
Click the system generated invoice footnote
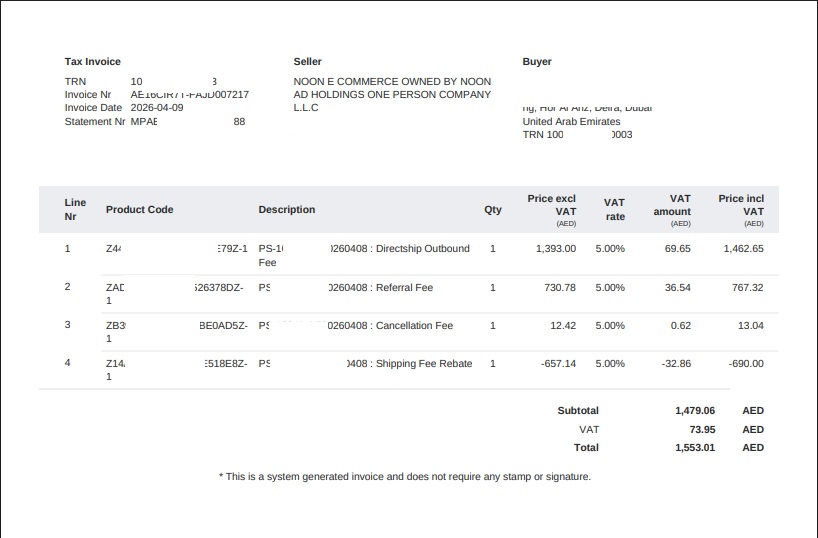click(x=405, y=476)
